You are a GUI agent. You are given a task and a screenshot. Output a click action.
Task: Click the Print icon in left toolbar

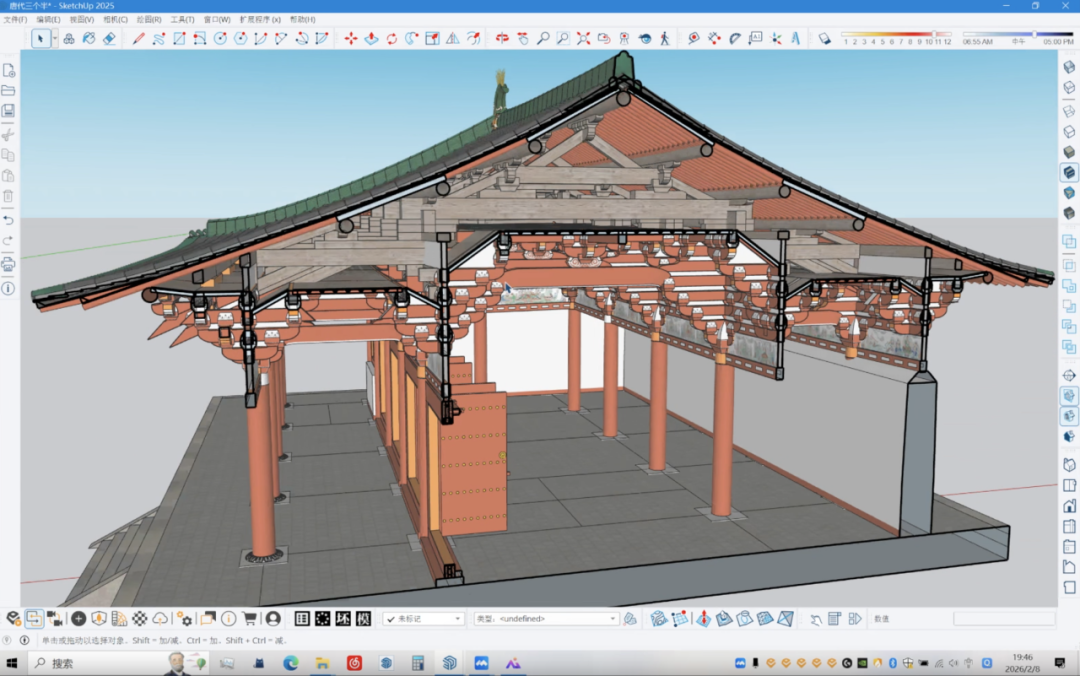(8, 264)
